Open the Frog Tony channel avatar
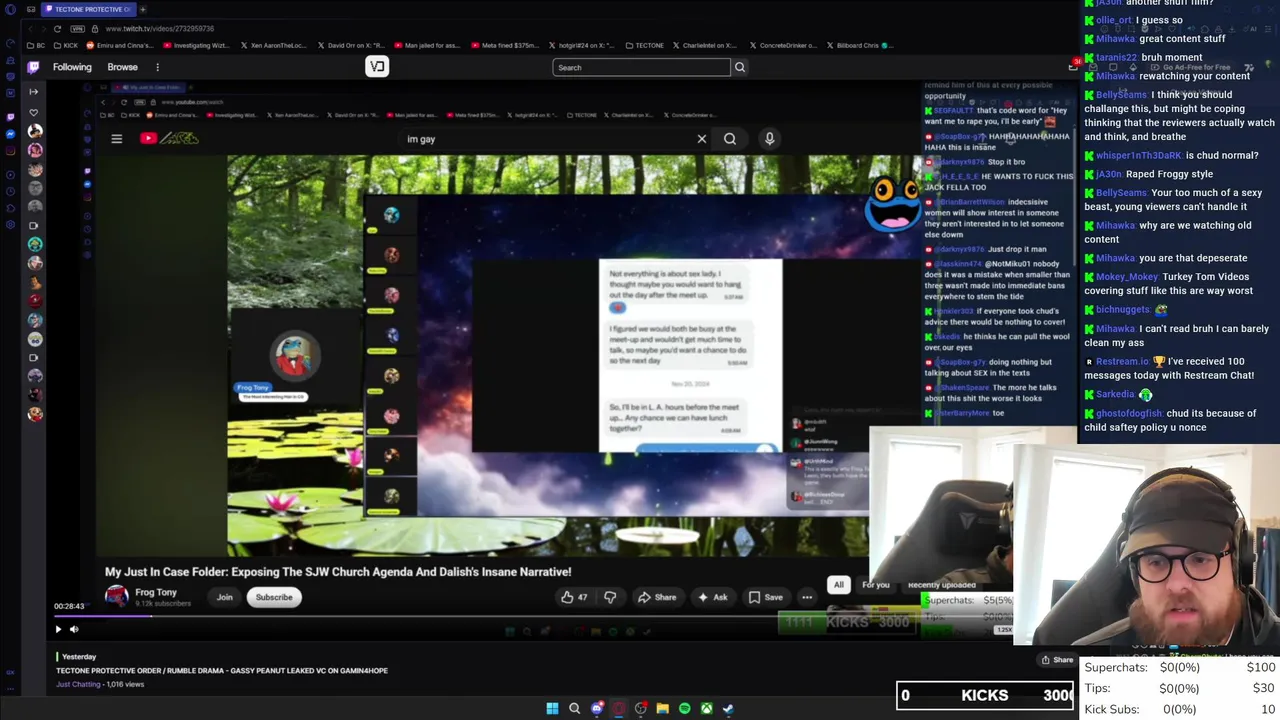The width and height of the screenshot is (1280, 720). point(117,597)
